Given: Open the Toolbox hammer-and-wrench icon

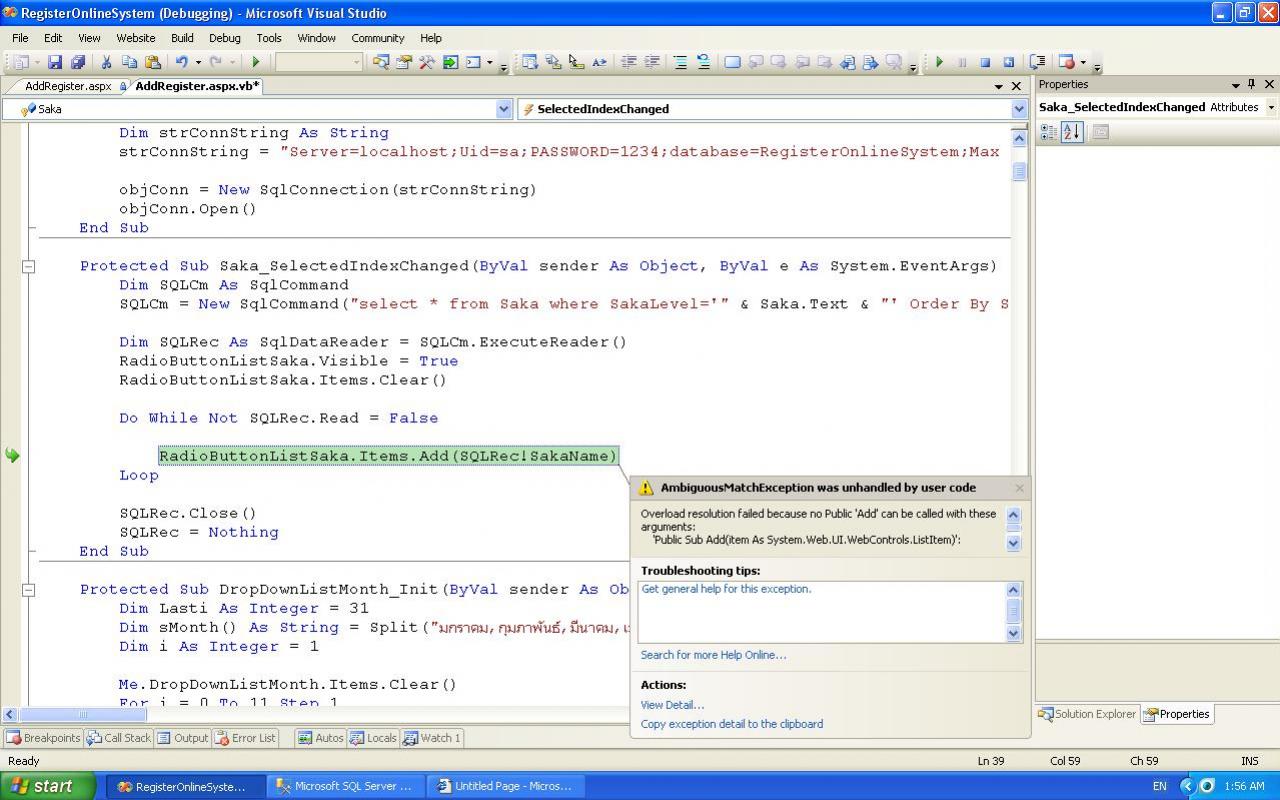Looking at the screenshot, I should pos(427,62).
